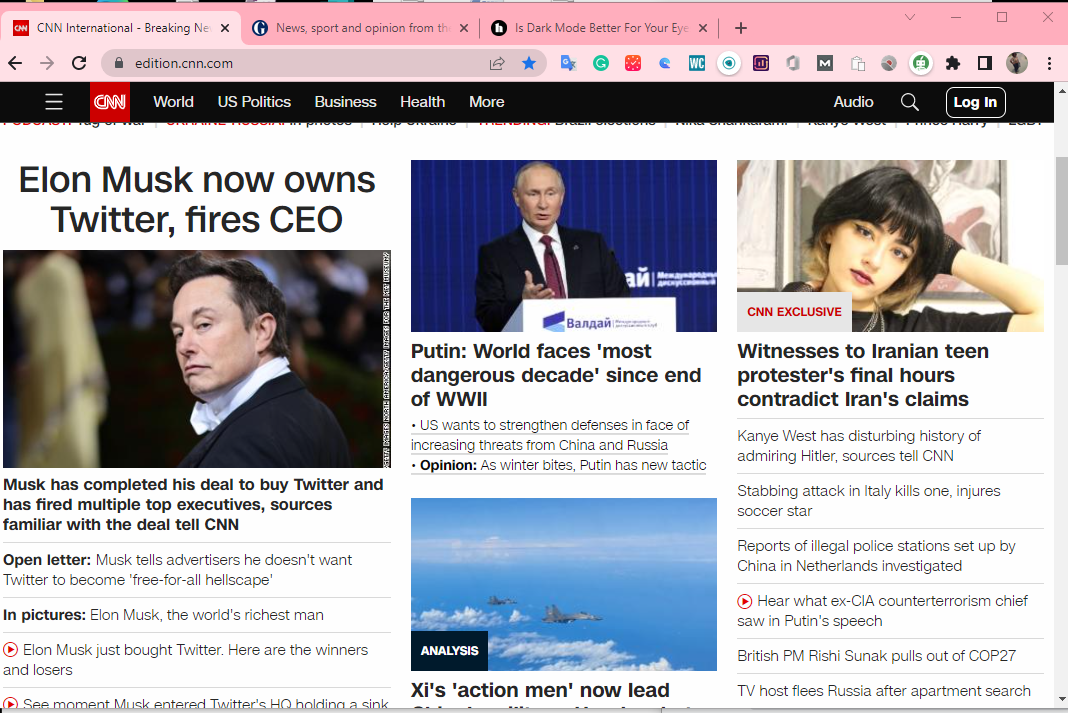
Task: Open the grey Office extension icon
Action: click(793, 63)
